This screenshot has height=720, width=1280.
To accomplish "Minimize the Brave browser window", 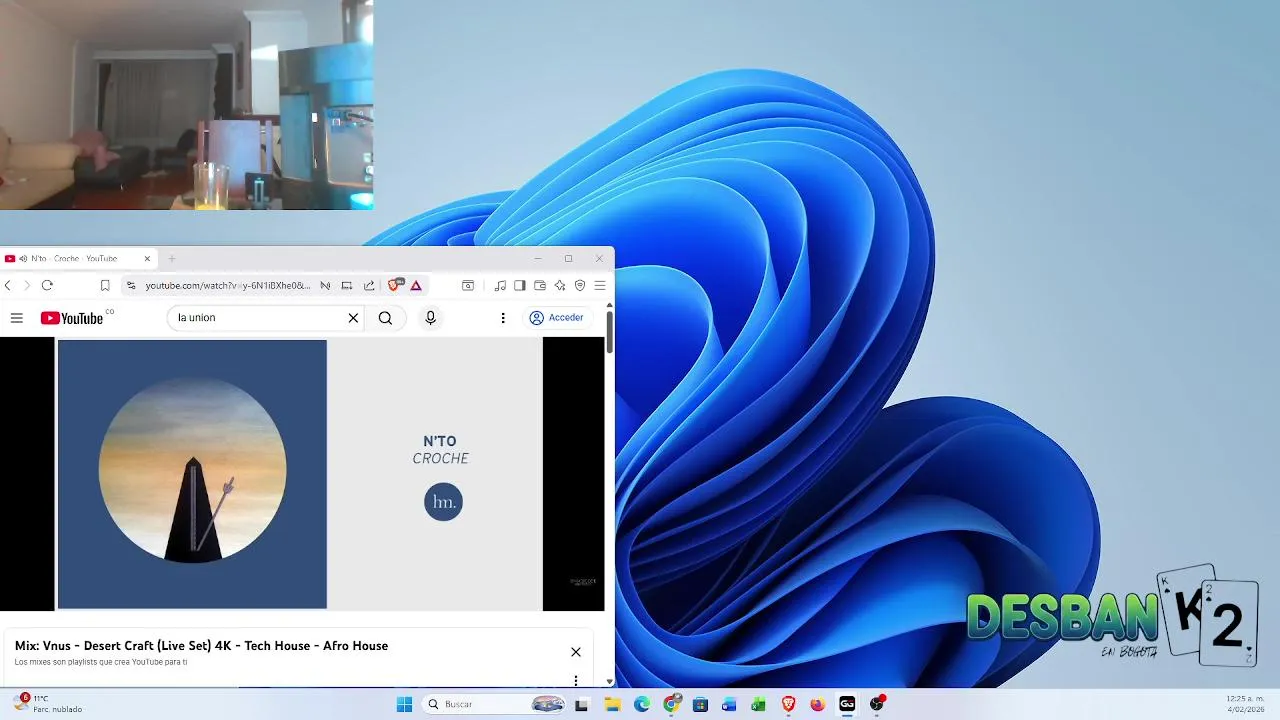I will pos(537,258).
